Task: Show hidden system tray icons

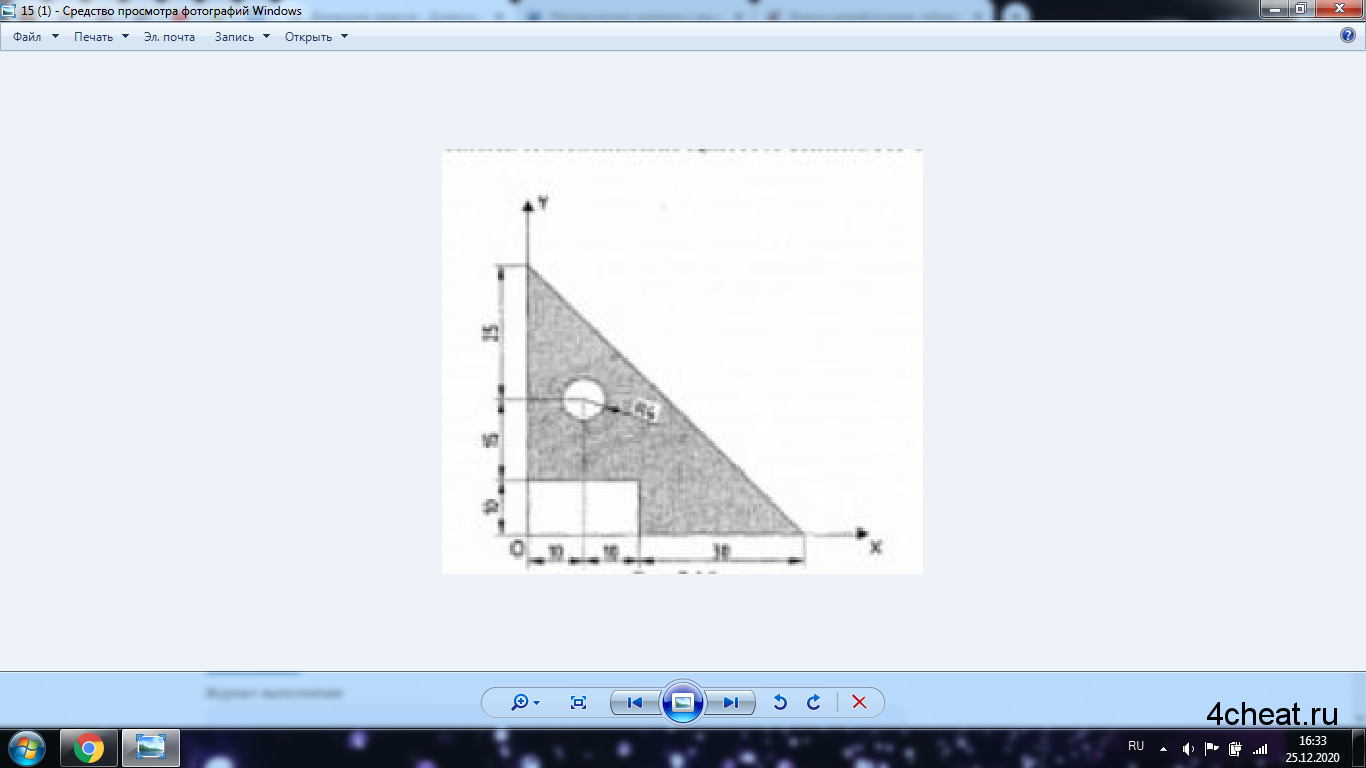Action: coord(1163,748)
